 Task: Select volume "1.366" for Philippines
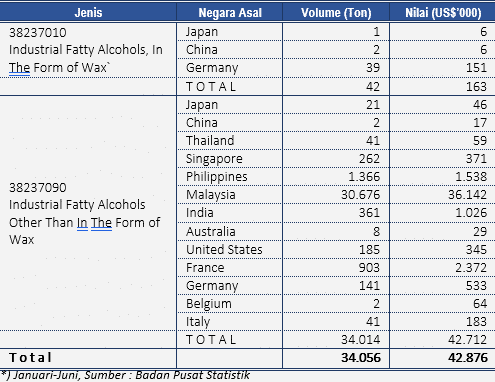tap(364, 177)
